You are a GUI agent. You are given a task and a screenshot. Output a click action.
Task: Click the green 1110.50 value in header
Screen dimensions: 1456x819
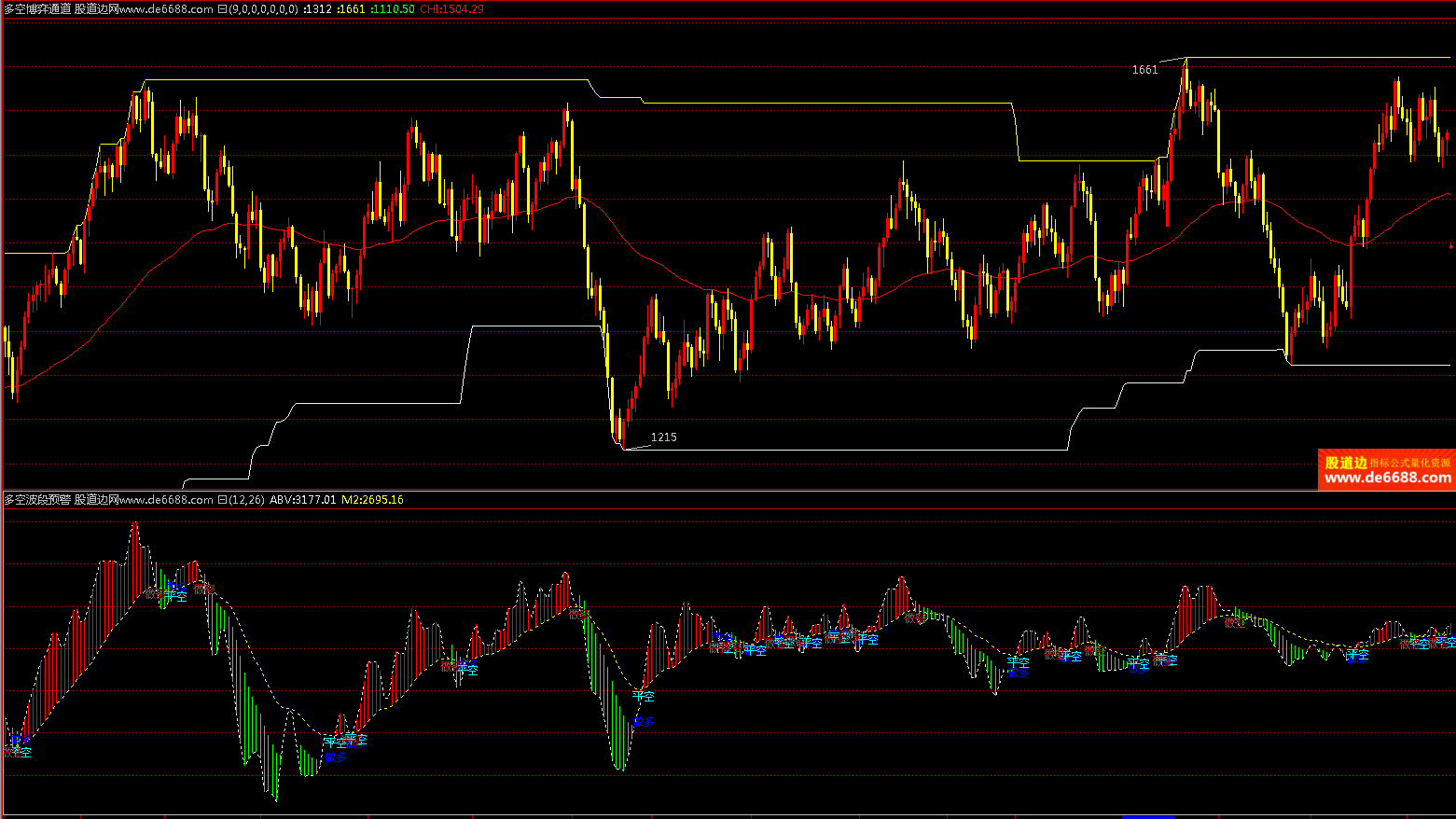[x=393, y=8]
